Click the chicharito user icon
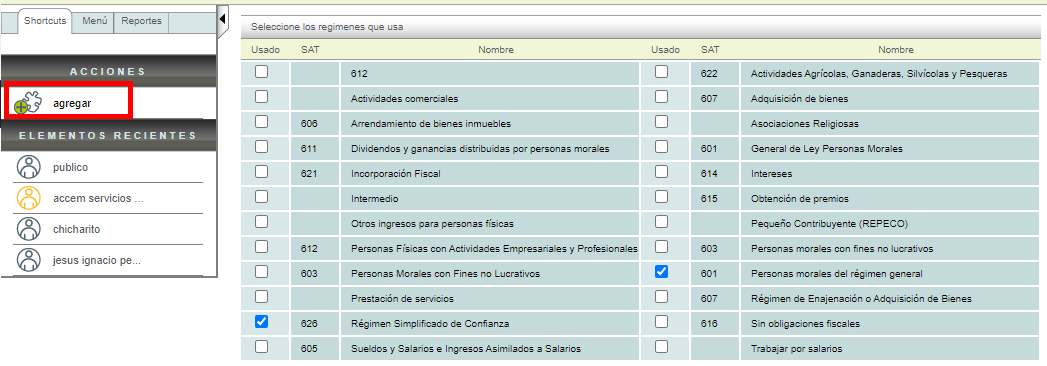This screenshot has height=366, width=1047. 28,228
